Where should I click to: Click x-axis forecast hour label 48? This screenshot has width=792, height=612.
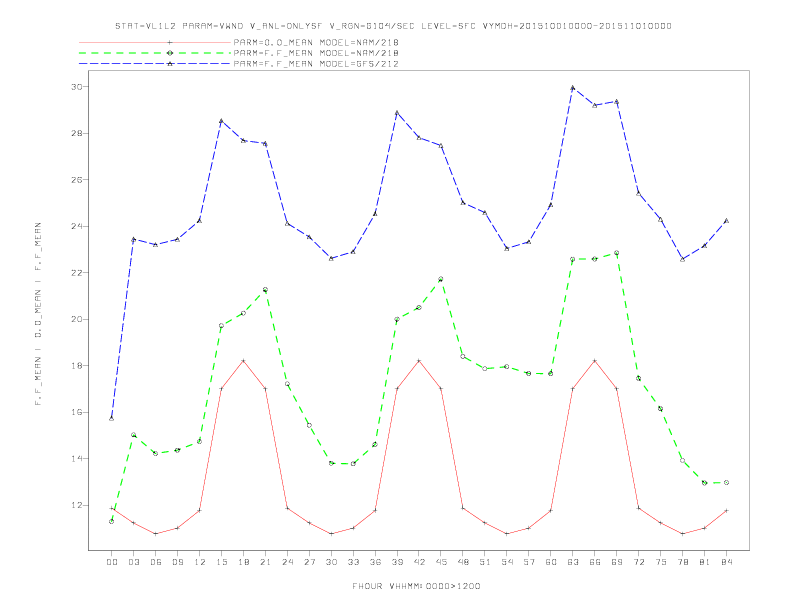click(x=463, y=562)
